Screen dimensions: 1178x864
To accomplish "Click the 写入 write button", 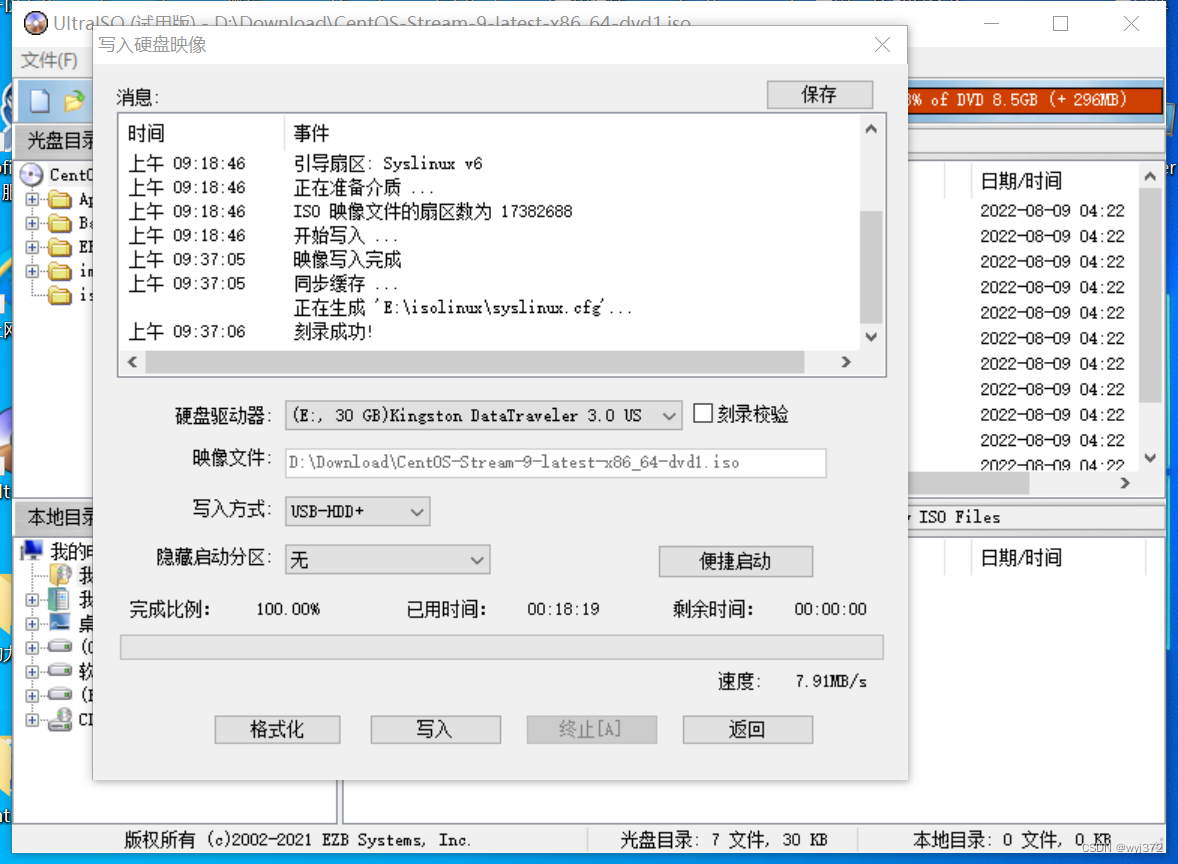I will coord(435,730).
